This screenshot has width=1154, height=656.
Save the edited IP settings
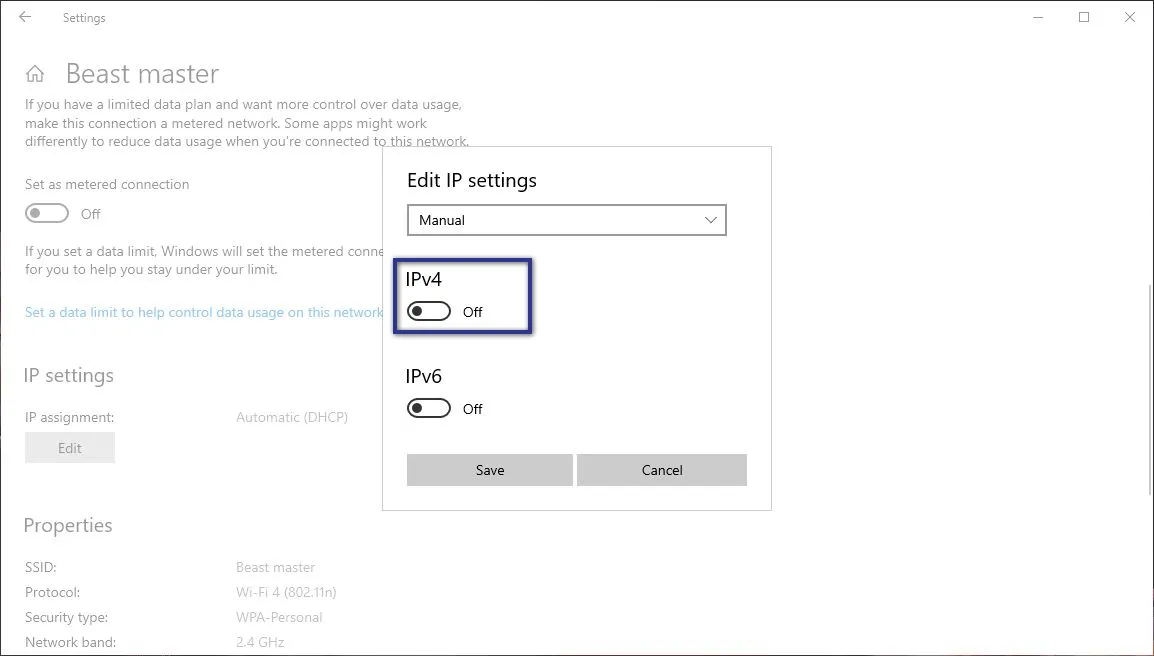pos(489,470)
